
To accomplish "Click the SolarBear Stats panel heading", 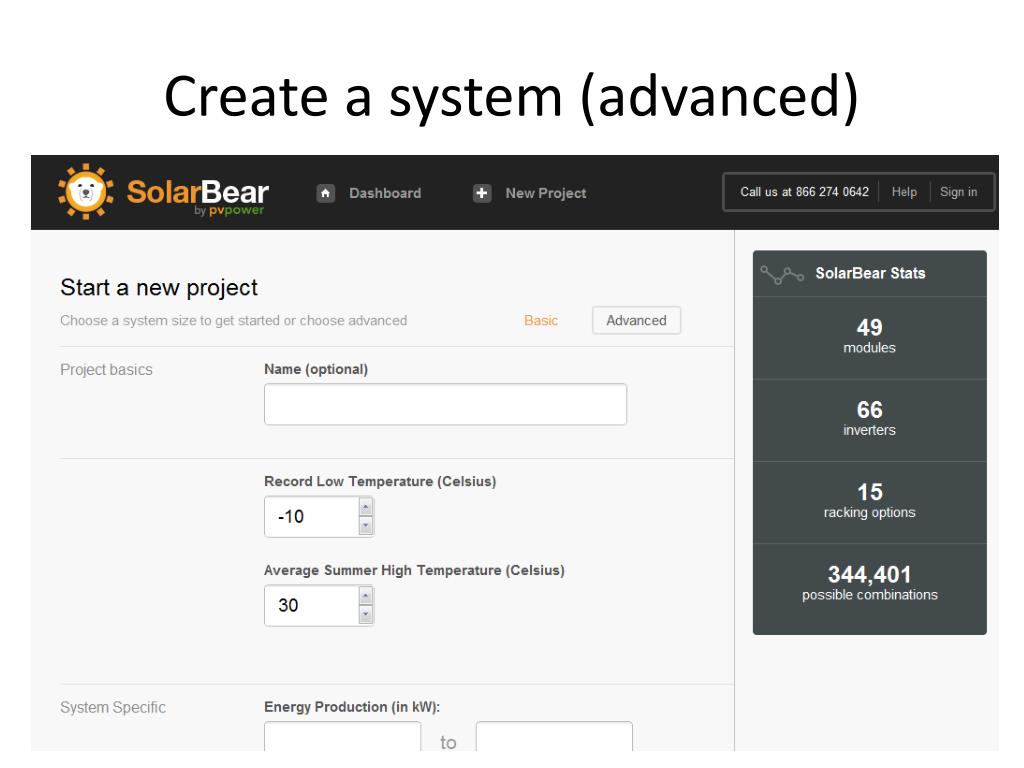I will tap(870, 274).
